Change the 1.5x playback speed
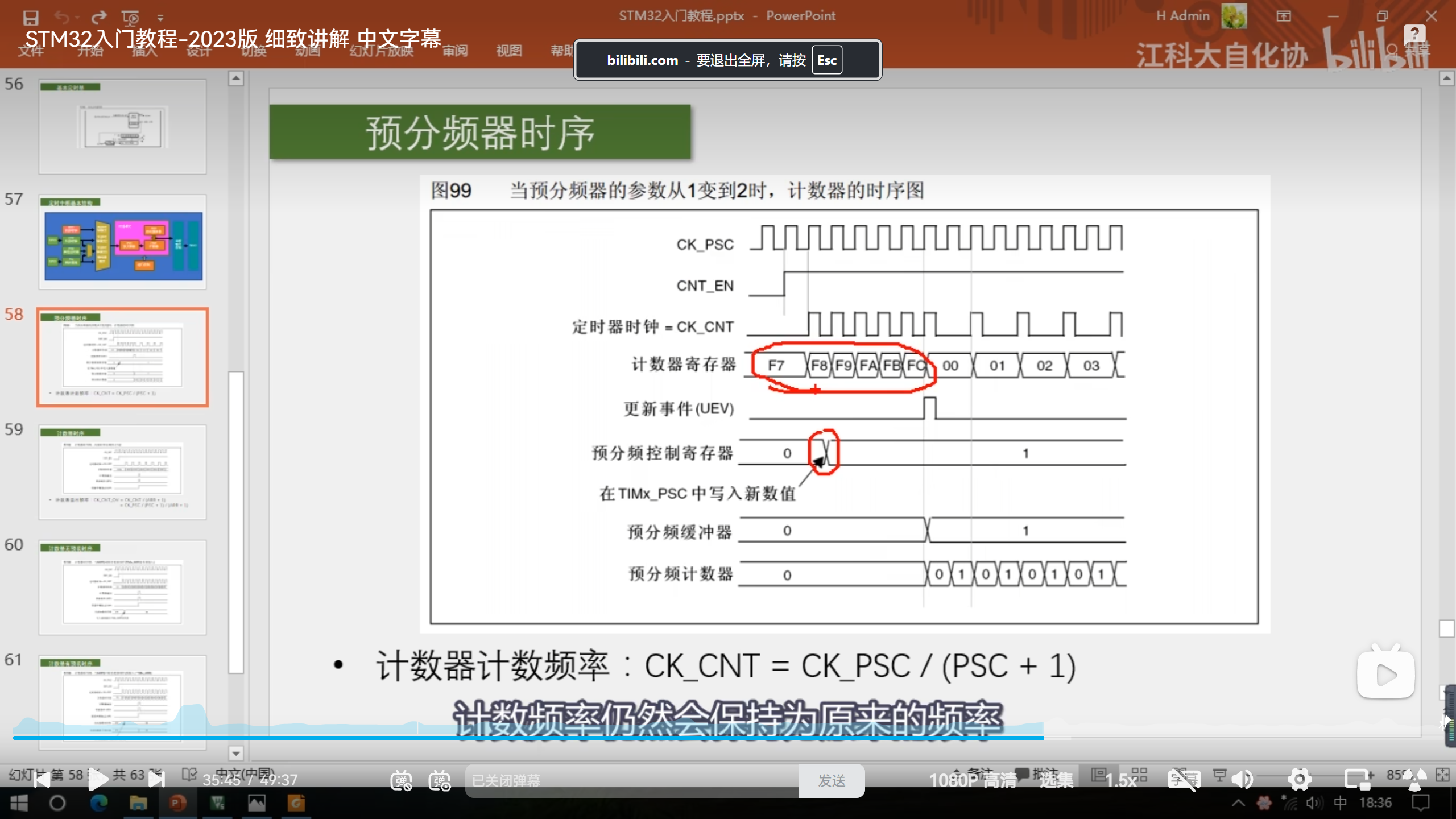Screen dimensions: 1456x819 (1120, 780)
